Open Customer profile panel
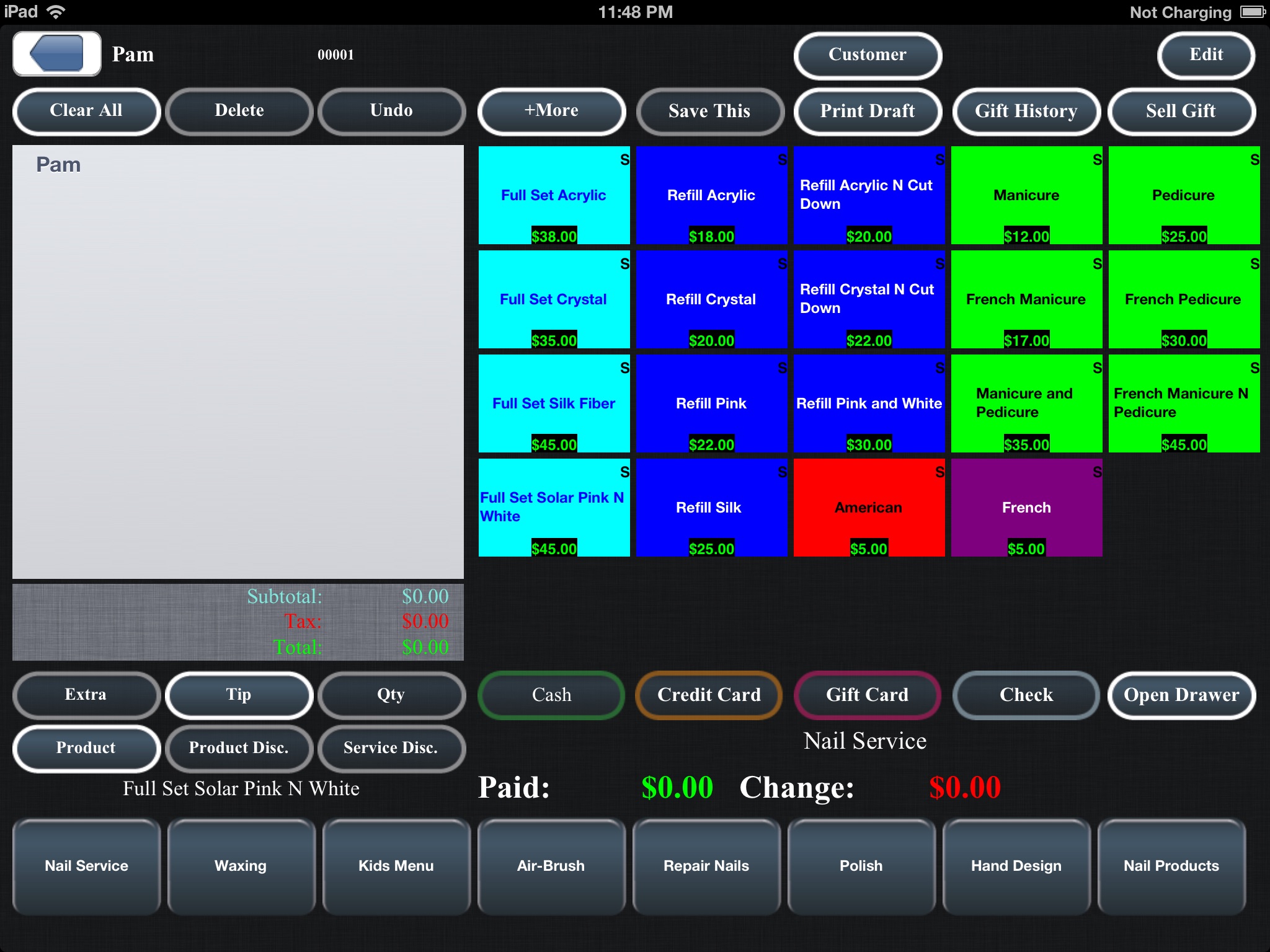The image size is (1270, 952). [867, 55]
